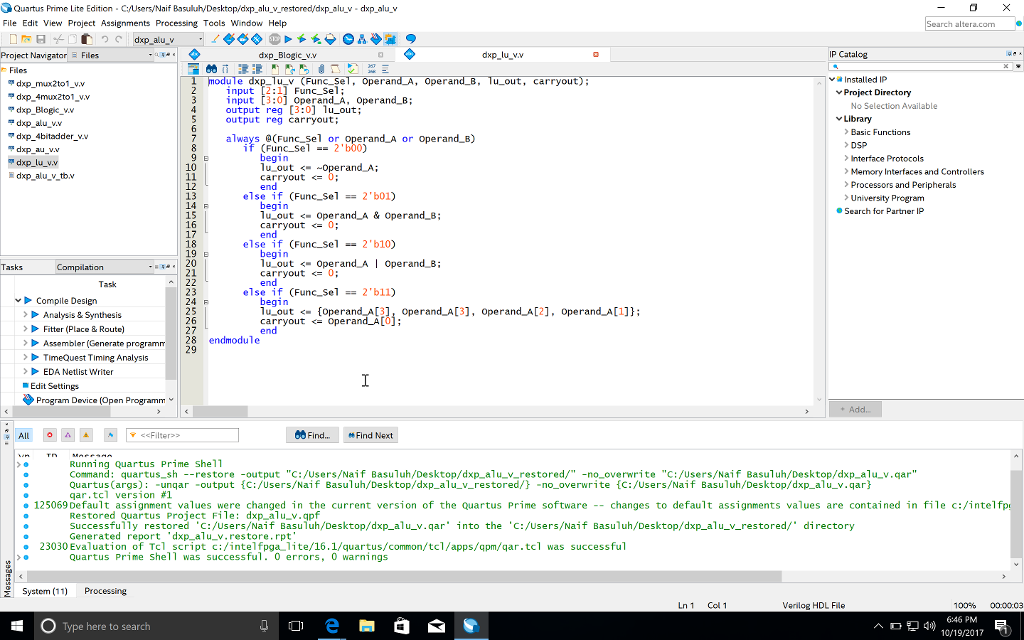Image resolution: width=1024 pixels, height=640 pixels.
Task: Open Microsoft Edge from the taskbar
Action: click(332, 626)
